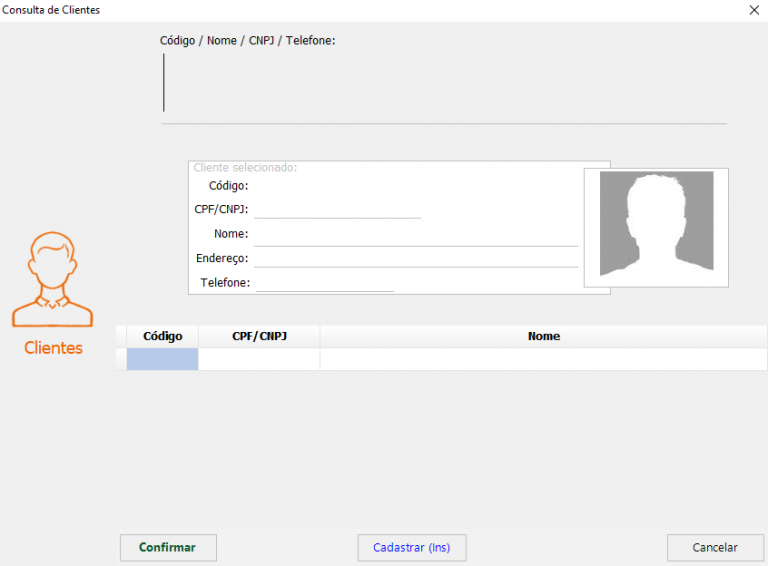Focus the Código / Nome / CNPJ / Telefone search box
The width and height of the screenshot is (768, 566).
pos(443,83)
